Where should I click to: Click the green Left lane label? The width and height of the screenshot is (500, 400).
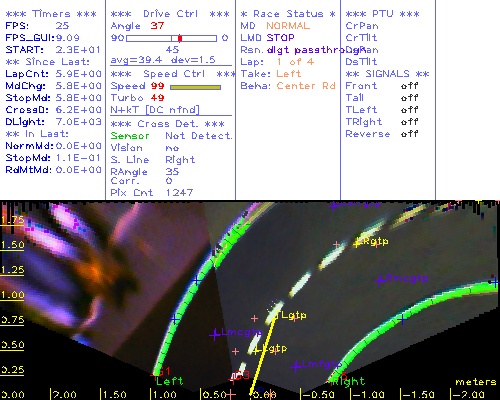coord(169,381)
